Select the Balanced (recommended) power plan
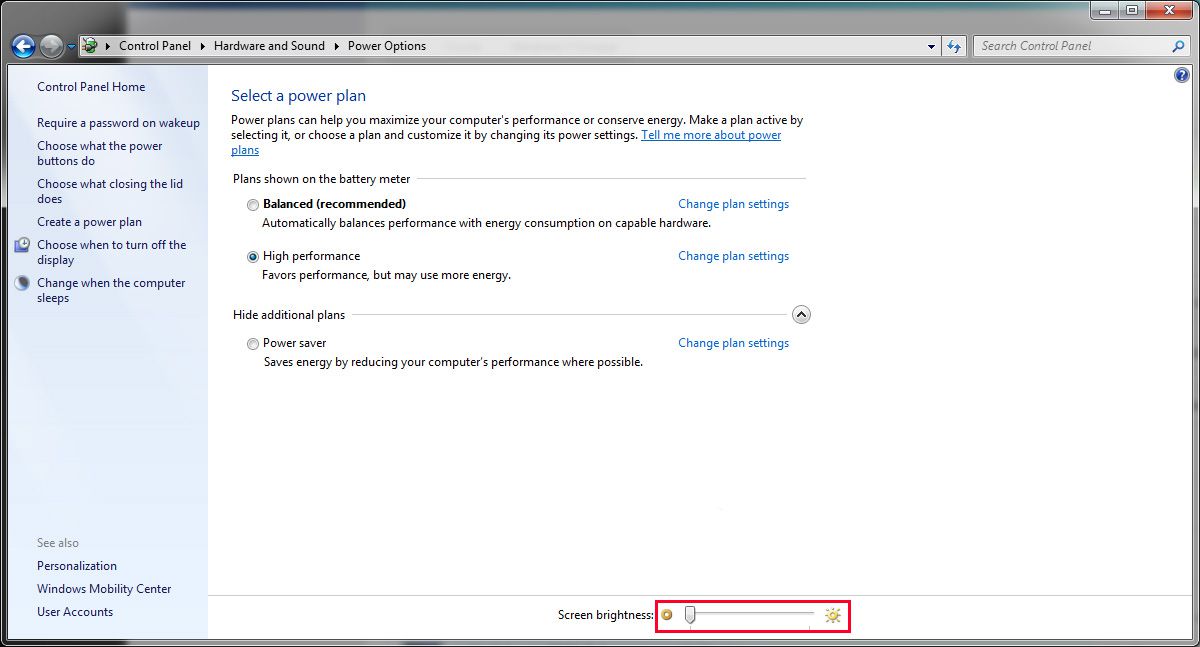Screen dimensions: 1200x647 pos(253,204)
